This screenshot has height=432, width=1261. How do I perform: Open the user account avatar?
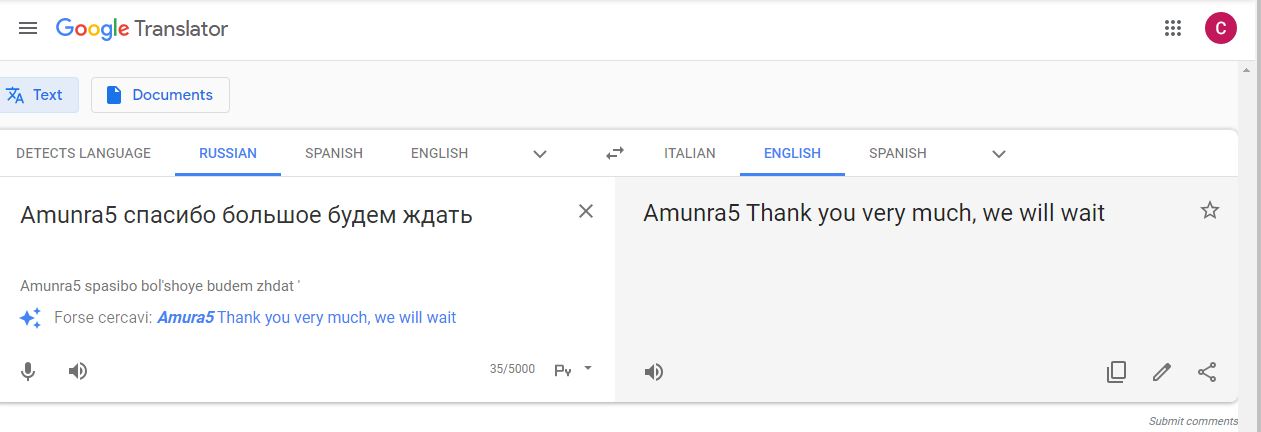1220,28
